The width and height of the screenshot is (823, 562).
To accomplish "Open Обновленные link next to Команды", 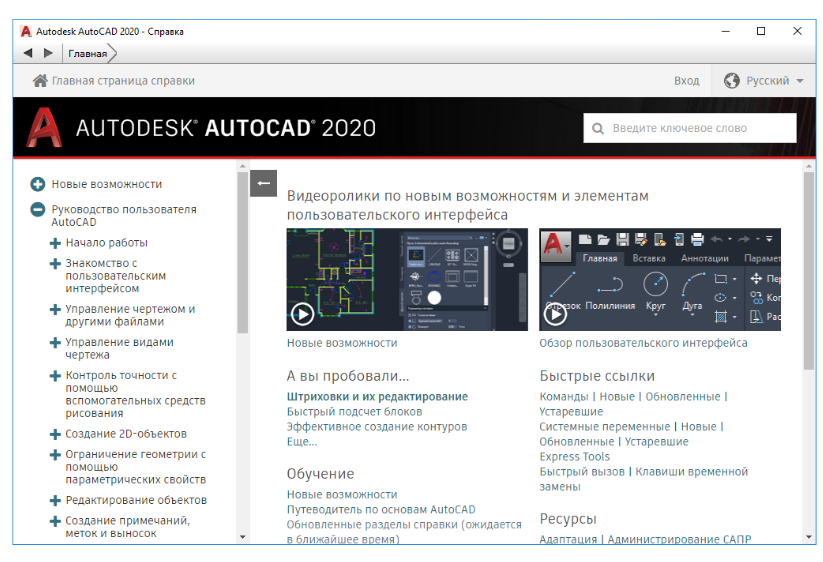I will [x=683, y=397].
